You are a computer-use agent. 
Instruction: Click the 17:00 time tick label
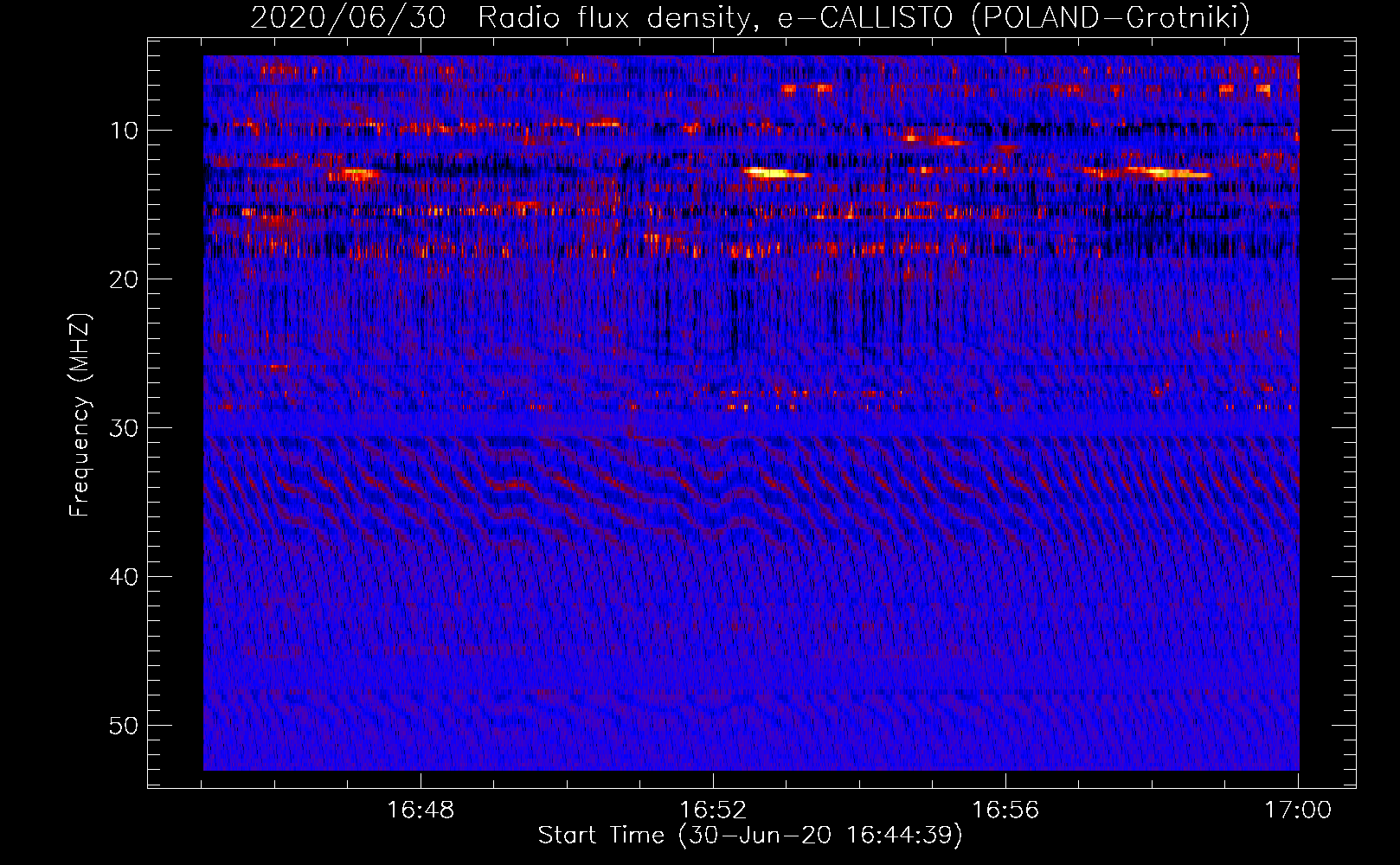pos(1298,811)
